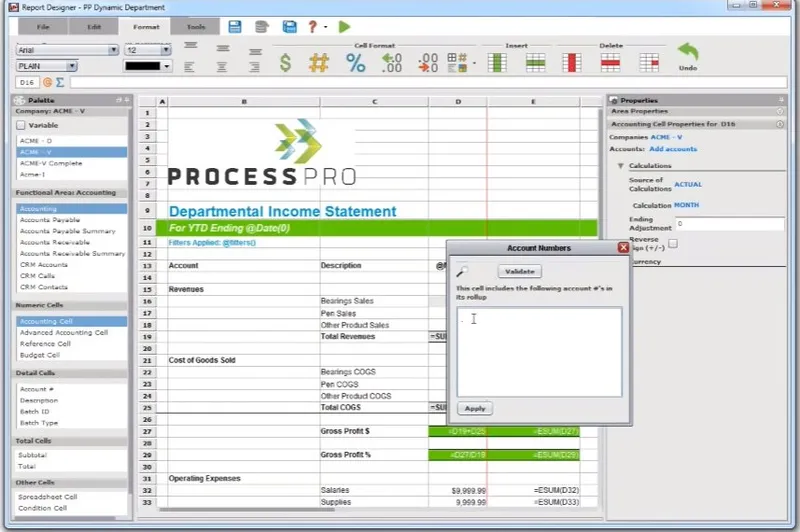
Task: Expand the Area Properties section
Action: [x=780, y=111]
